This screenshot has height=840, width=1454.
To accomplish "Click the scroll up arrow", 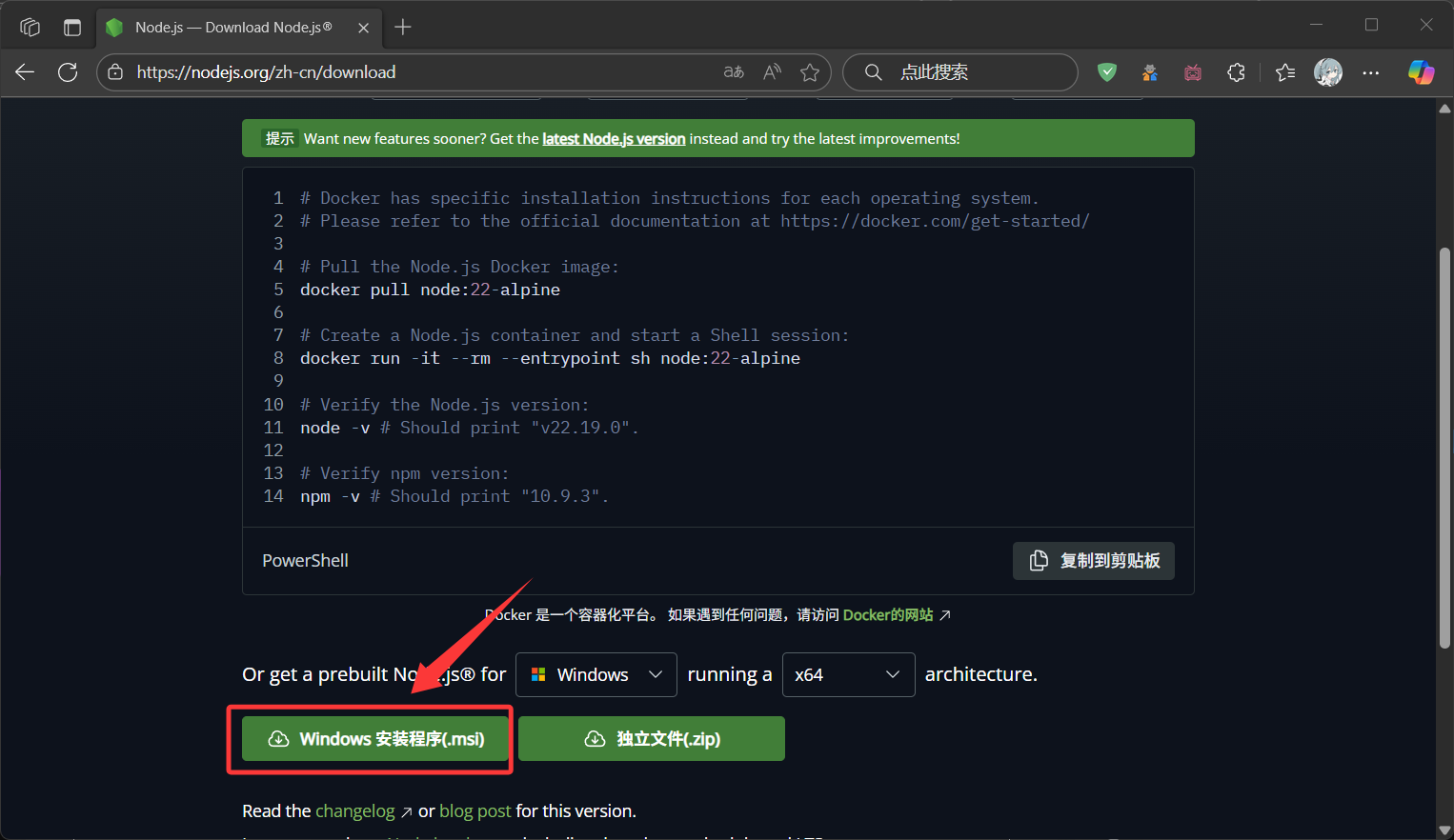I will (x=1444, y=108).
